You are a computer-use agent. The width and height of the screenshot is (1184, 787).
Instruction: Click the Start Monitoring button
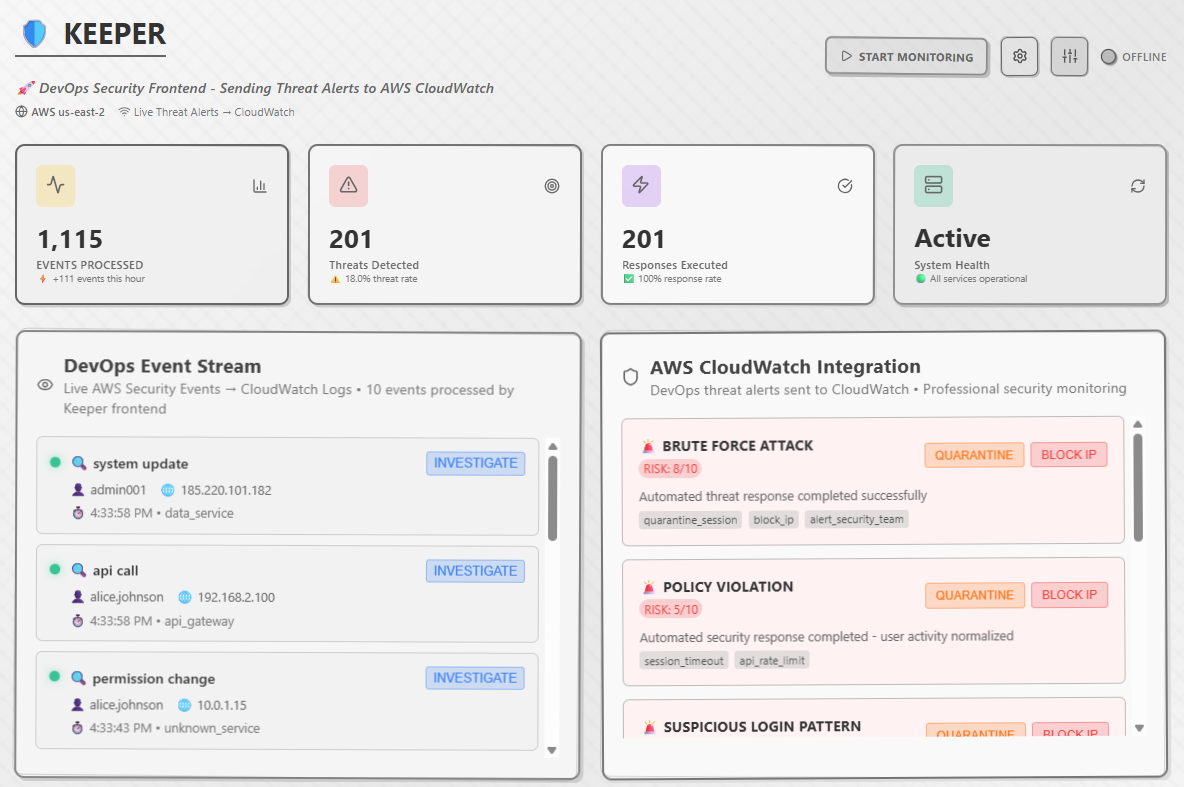(906, 57)
